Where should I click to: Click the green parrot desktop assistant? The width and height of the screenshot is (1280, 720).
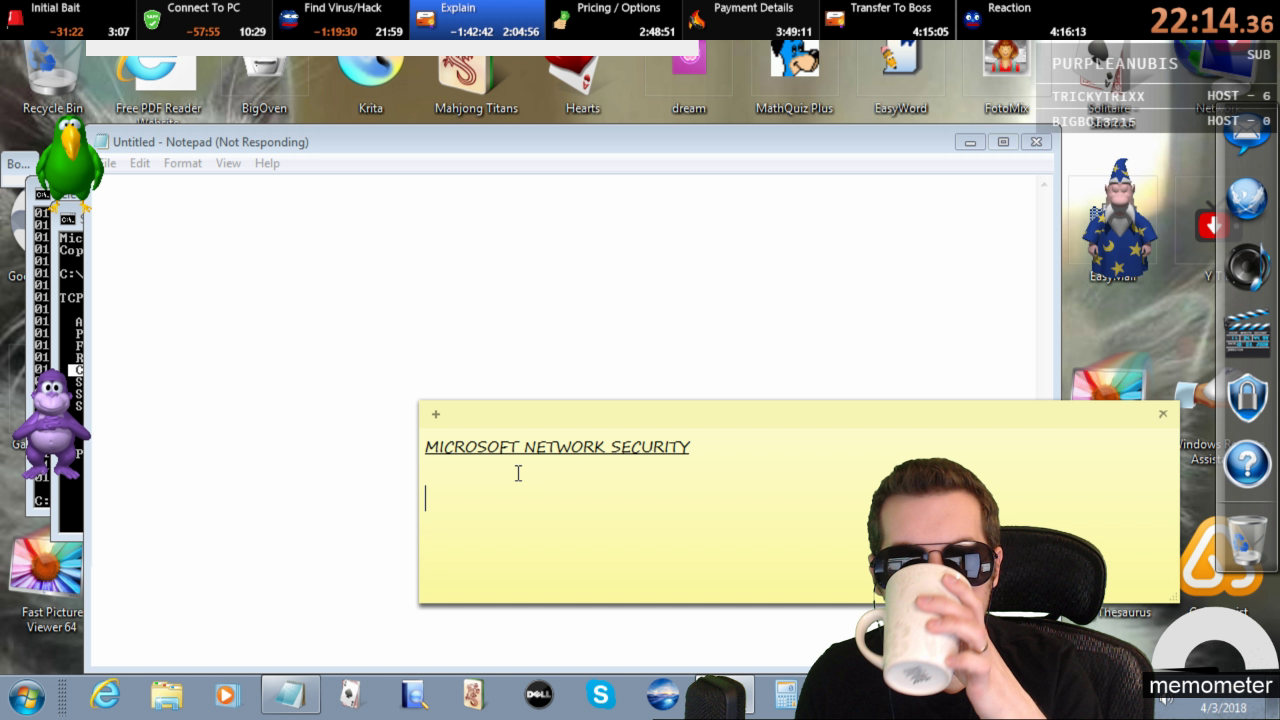coord(69,163)
